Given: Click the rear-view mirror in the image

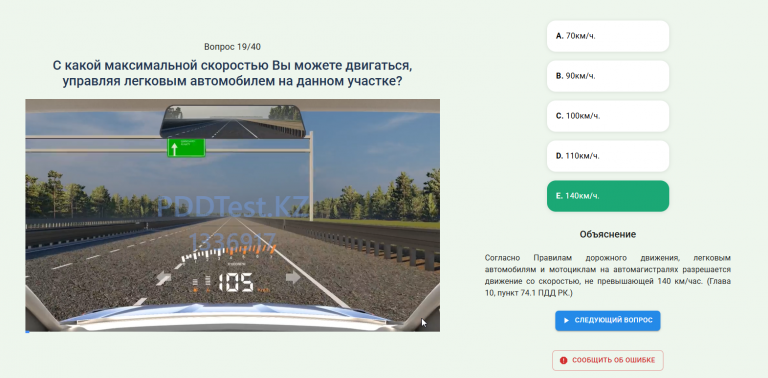Looking at the screenshot, I should pyautogui.click(x=233, y=121).
